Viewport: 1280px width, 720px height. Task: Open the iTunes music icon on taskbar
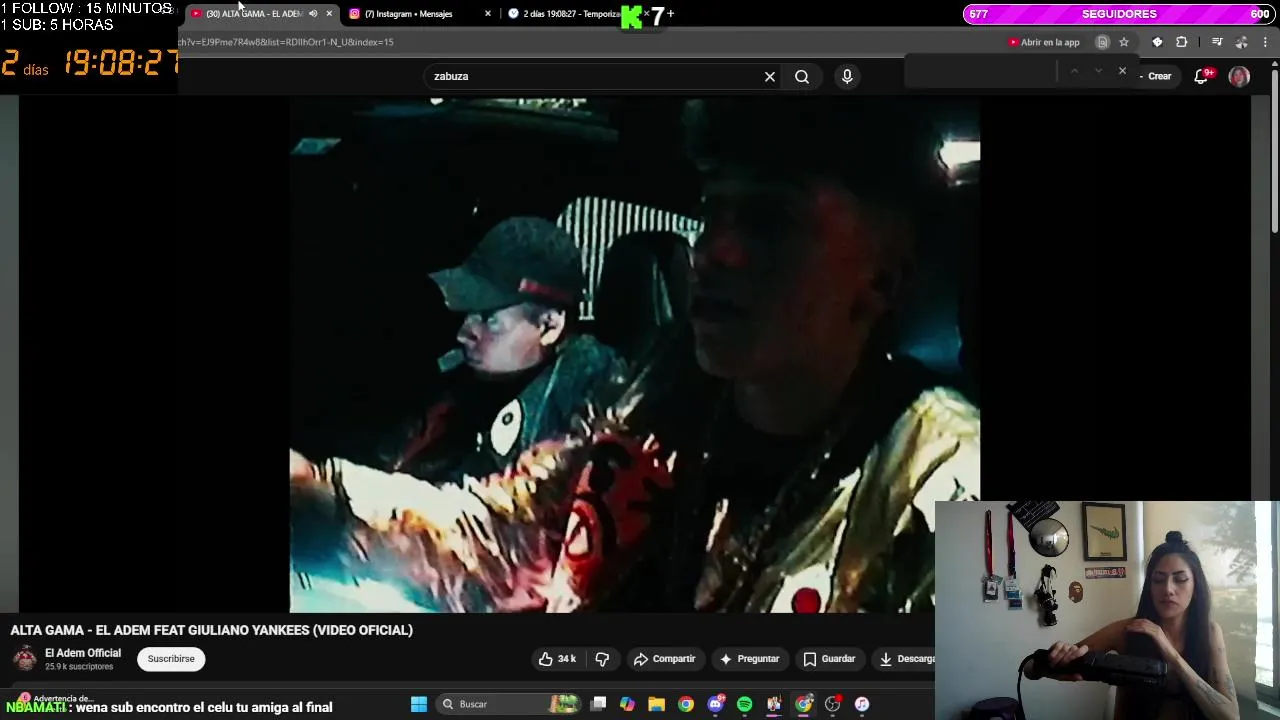pos(862,704)
